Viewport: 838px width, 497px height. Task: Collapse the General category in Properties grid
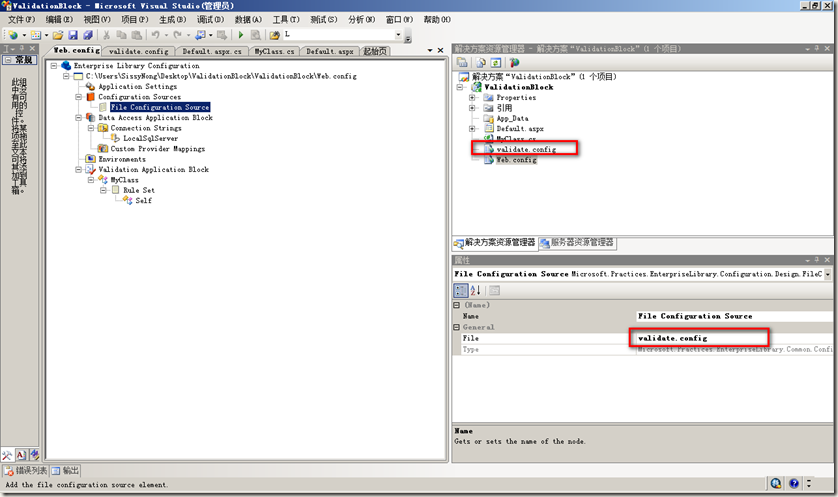456,327
